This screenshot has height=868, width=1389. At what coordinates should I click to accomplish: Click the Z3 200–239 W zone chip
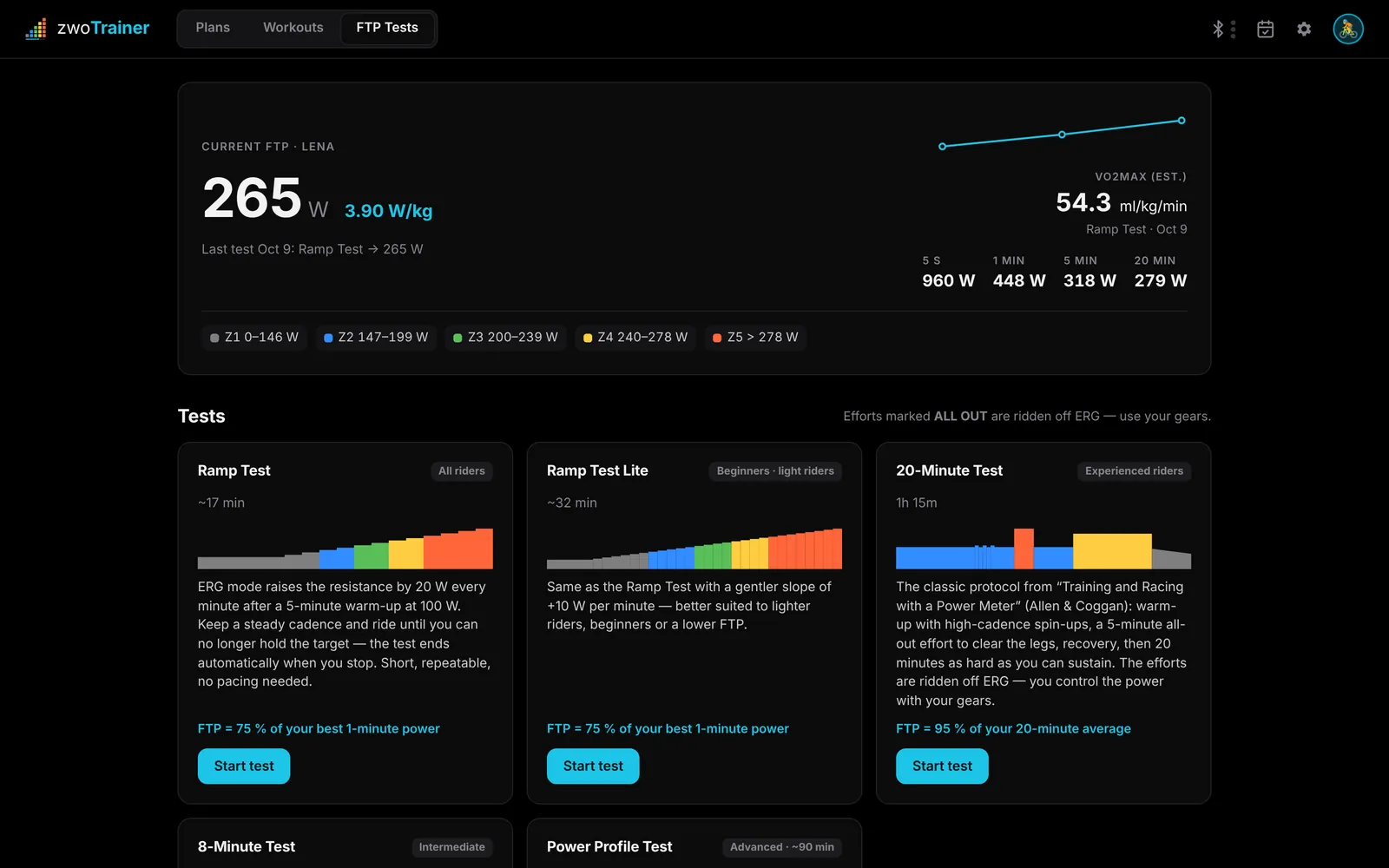point(506,337)
